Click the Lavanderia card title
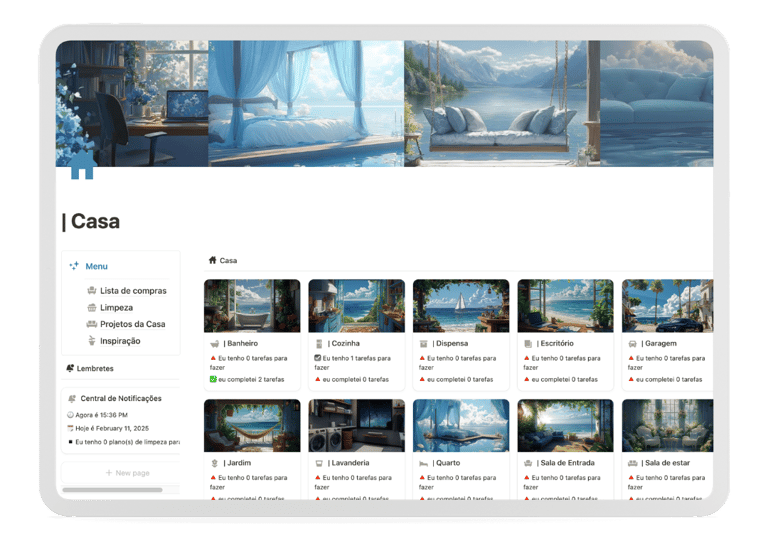768x547 pixels. point(348,463)
